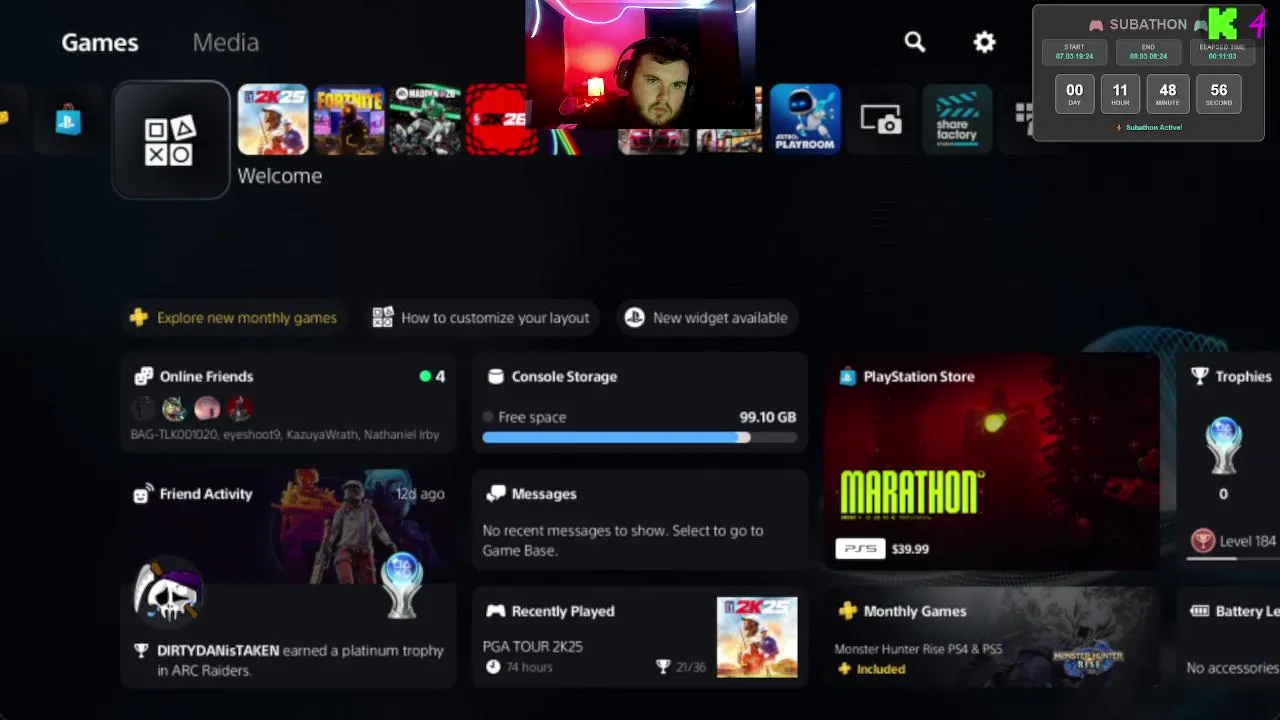Launch PGA Tour 2K25 from game row
Viewport: 1280px width, 720px height.
coord(273,120)
